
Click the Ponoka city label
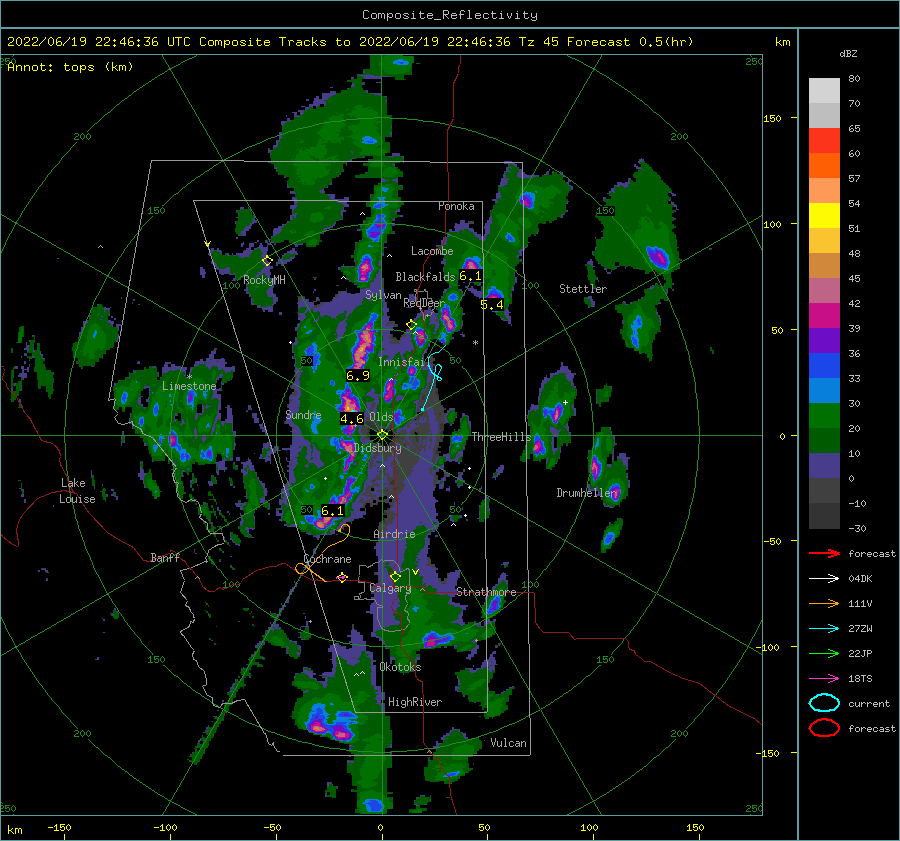pyautogui.click(x=456, y=206)
